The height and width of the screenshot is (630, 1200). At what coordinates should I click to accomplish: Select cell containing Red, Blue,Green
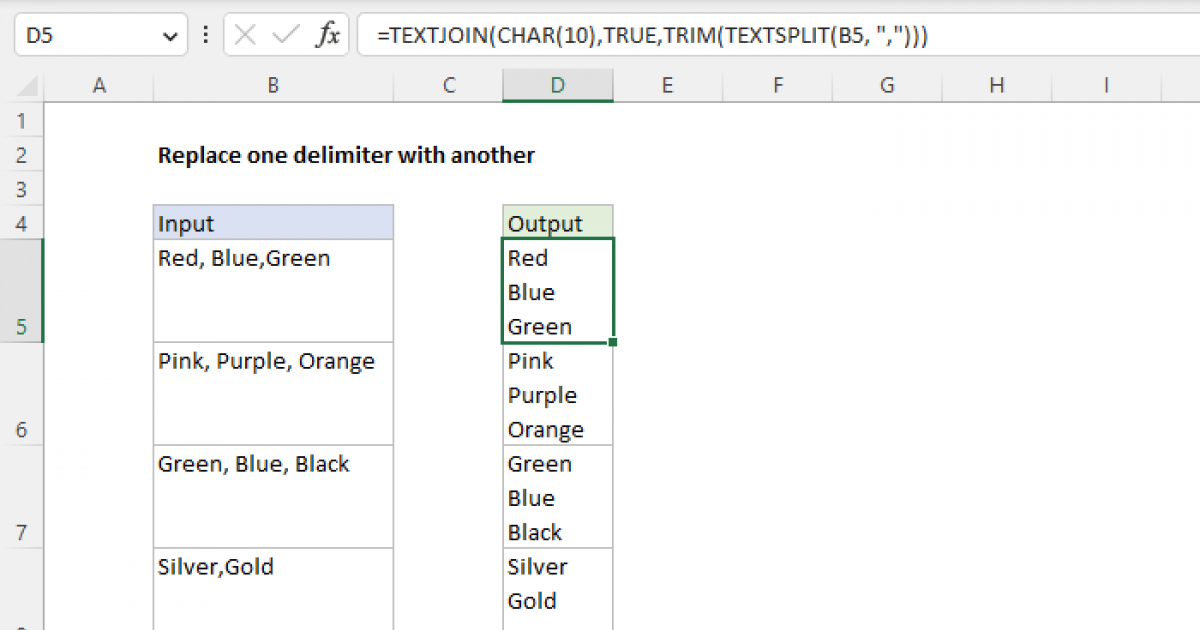coord(272,290)
